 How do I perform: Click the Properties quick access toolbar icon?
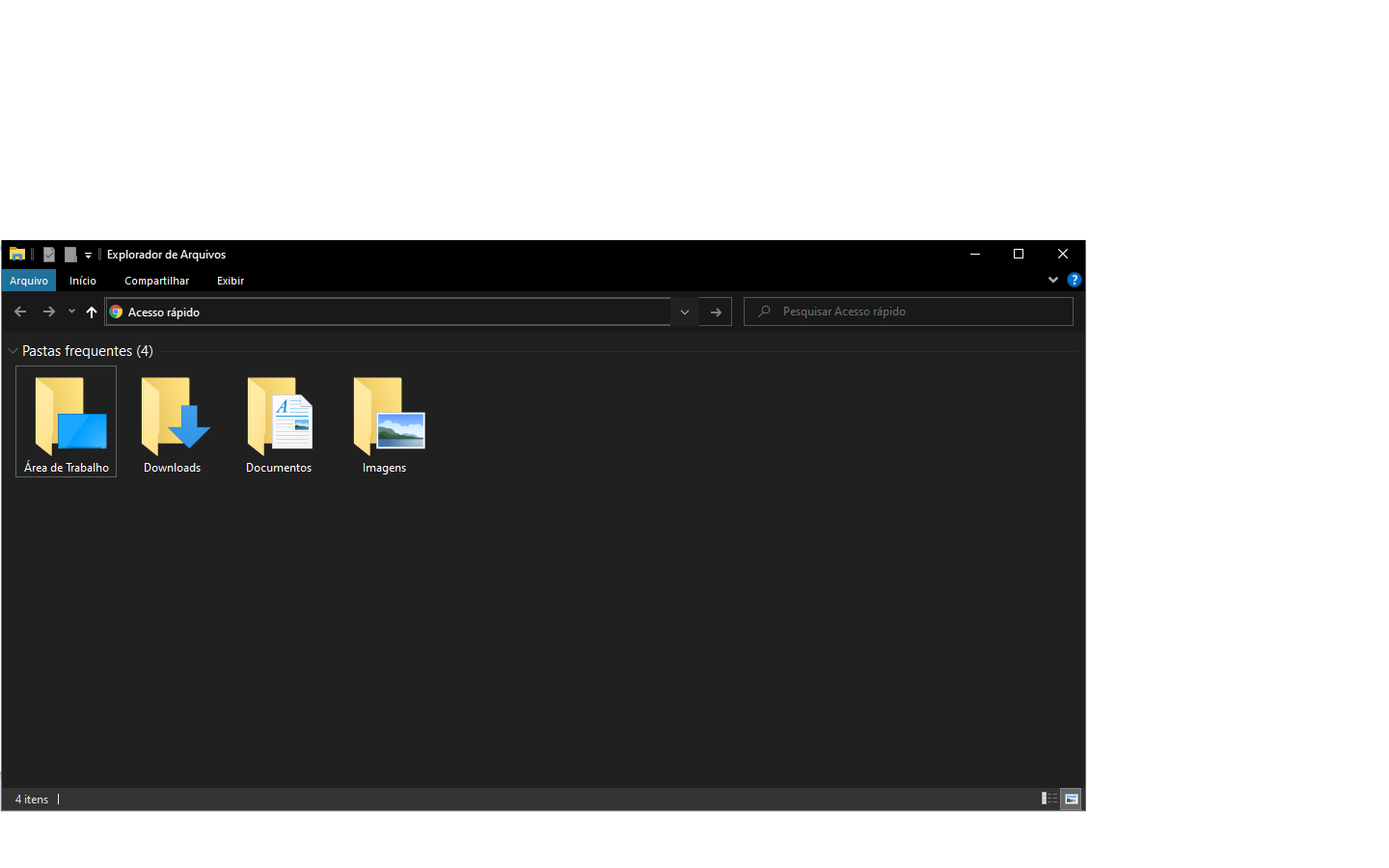click(49, 255)
